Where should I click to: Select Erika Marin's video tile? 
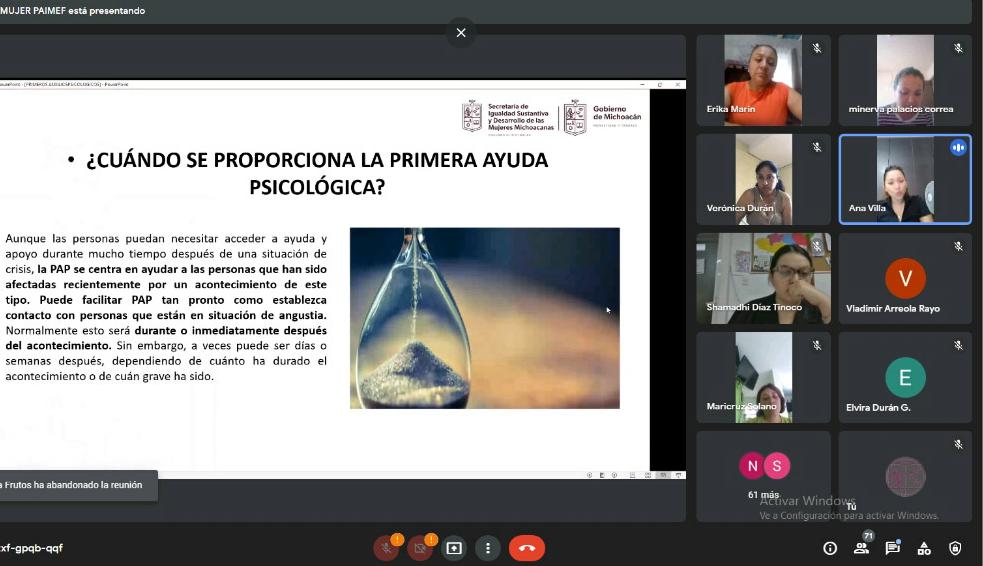(763, 80)
